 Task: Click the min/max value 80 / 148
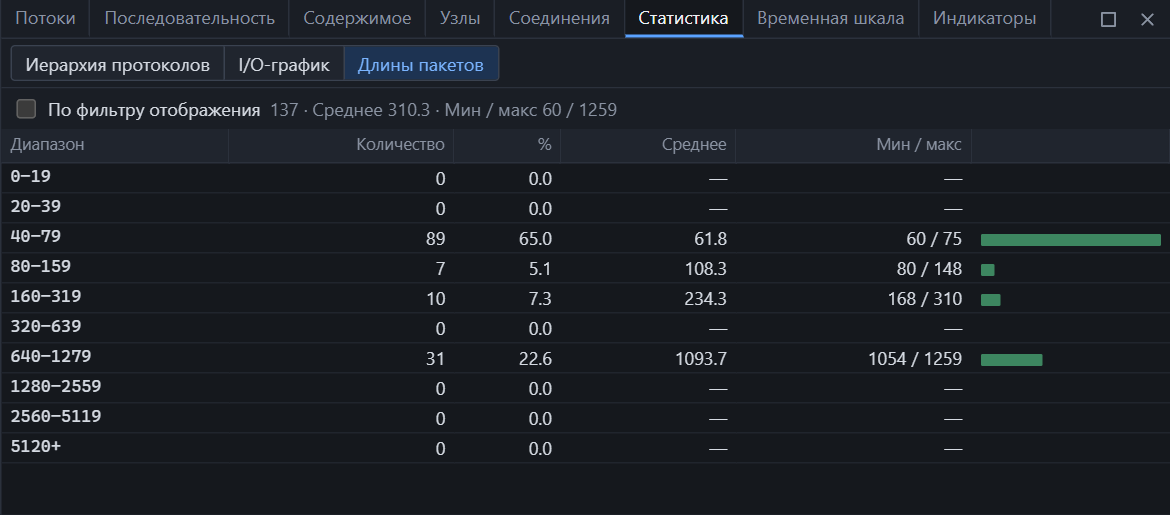coord(929,269)
